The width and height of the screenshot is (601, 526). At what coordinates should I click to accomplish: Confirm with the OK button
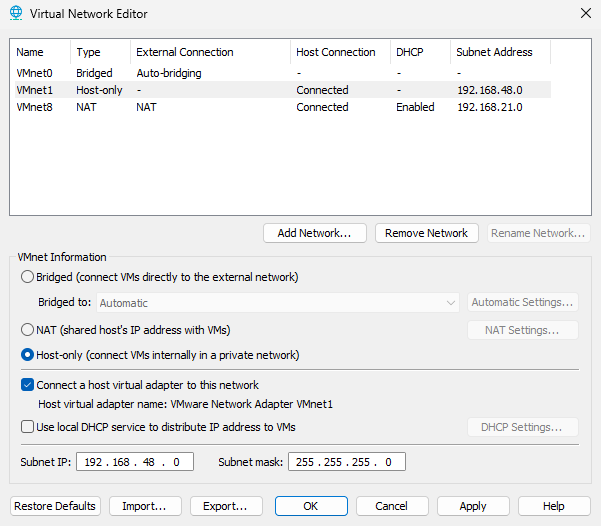coord(311,506)
